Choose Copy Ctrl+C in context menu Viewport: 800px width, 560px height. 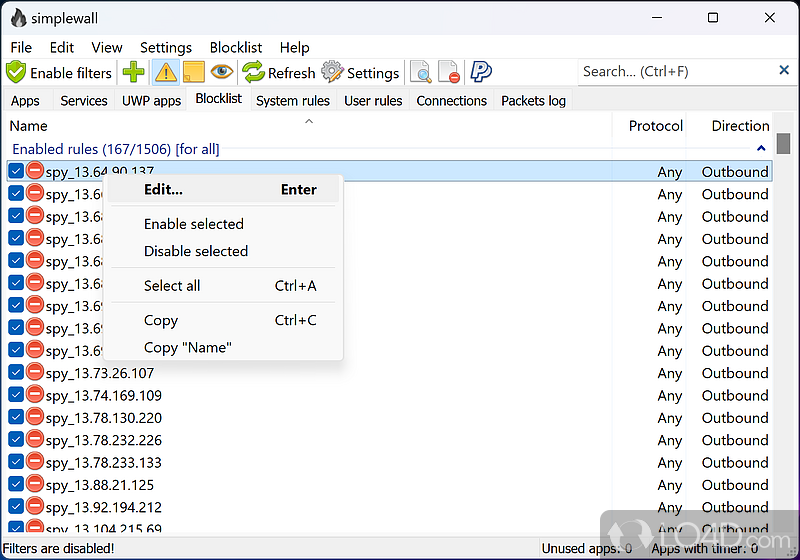(x=222, y=320)
